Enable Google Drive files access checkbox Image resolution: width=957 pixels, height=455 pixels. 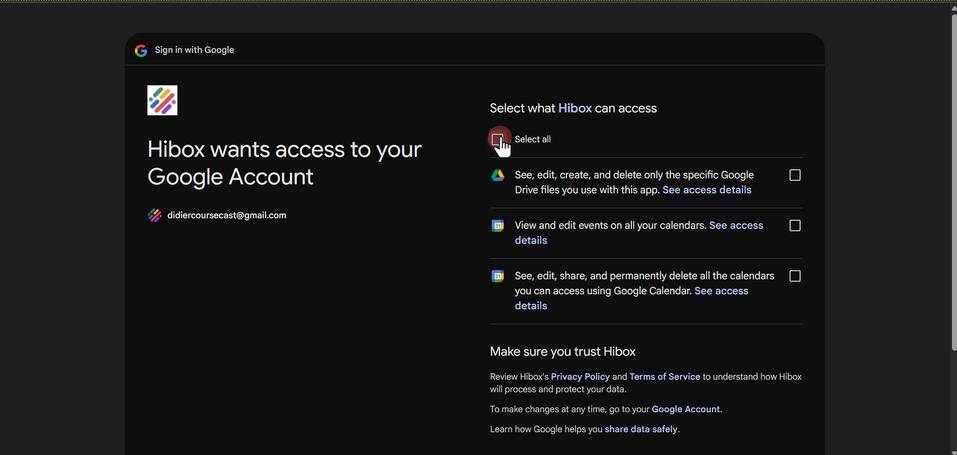[795, 175]
